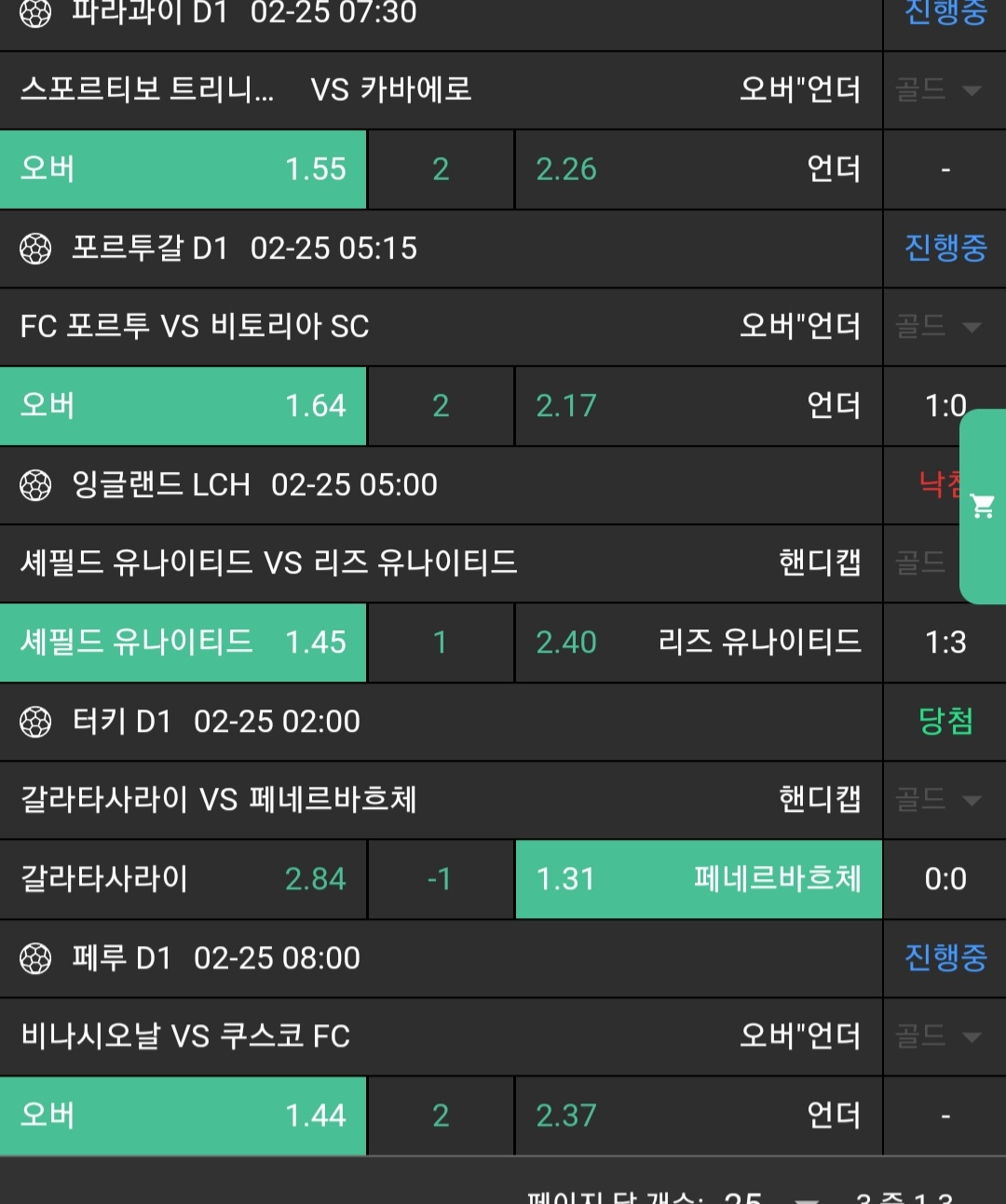Viewport: 1006px width, 1204px height.
Task: Open the shopping cart side tab
Action: coord(983,507)
